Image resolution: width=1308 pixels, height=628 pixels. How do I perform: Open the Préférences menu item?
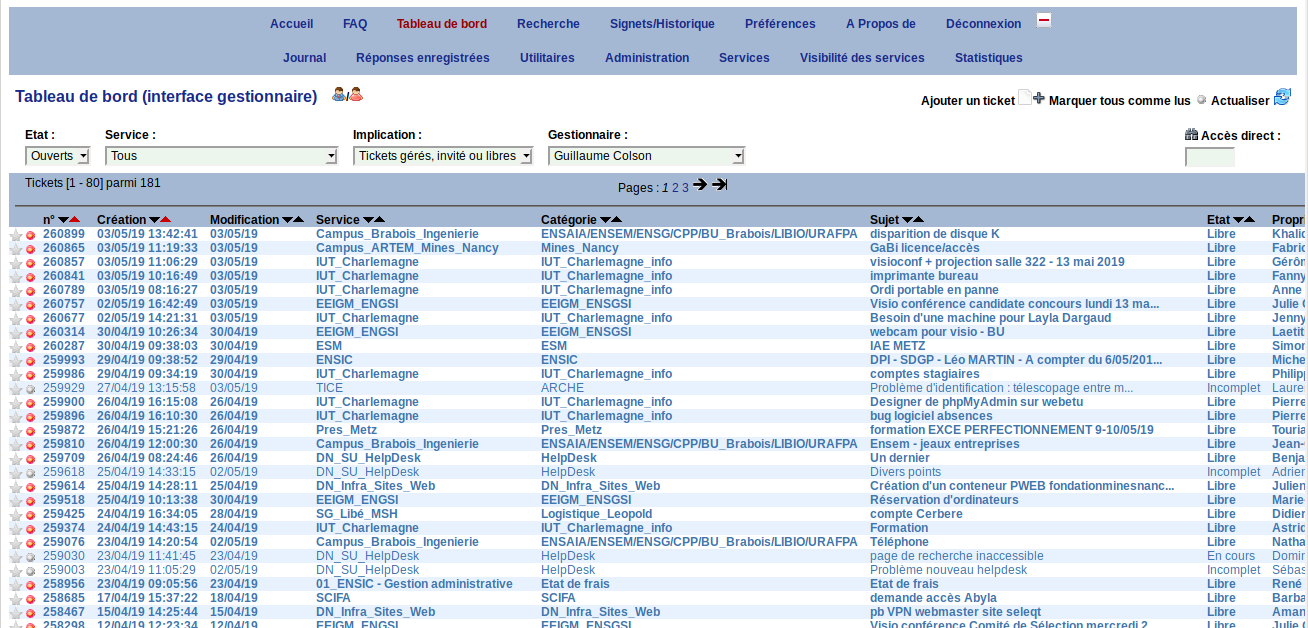coord(780,24)
